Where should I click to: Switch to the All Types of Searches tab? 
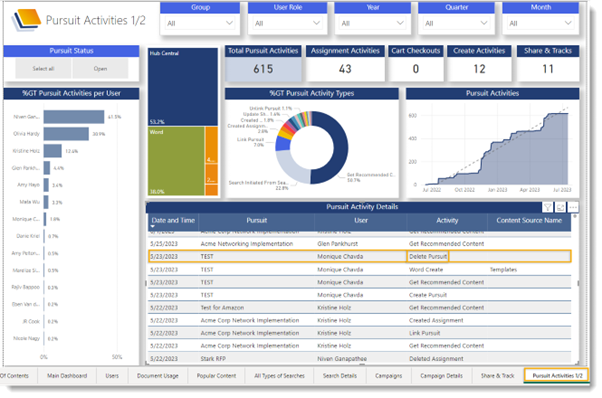pos(279,376)
